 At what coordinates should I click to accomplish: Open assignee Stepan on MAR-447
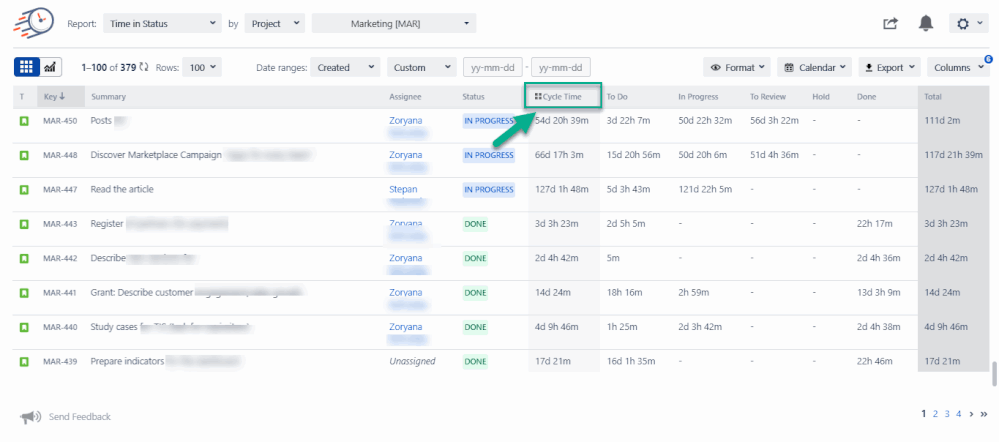pos(403,189)
